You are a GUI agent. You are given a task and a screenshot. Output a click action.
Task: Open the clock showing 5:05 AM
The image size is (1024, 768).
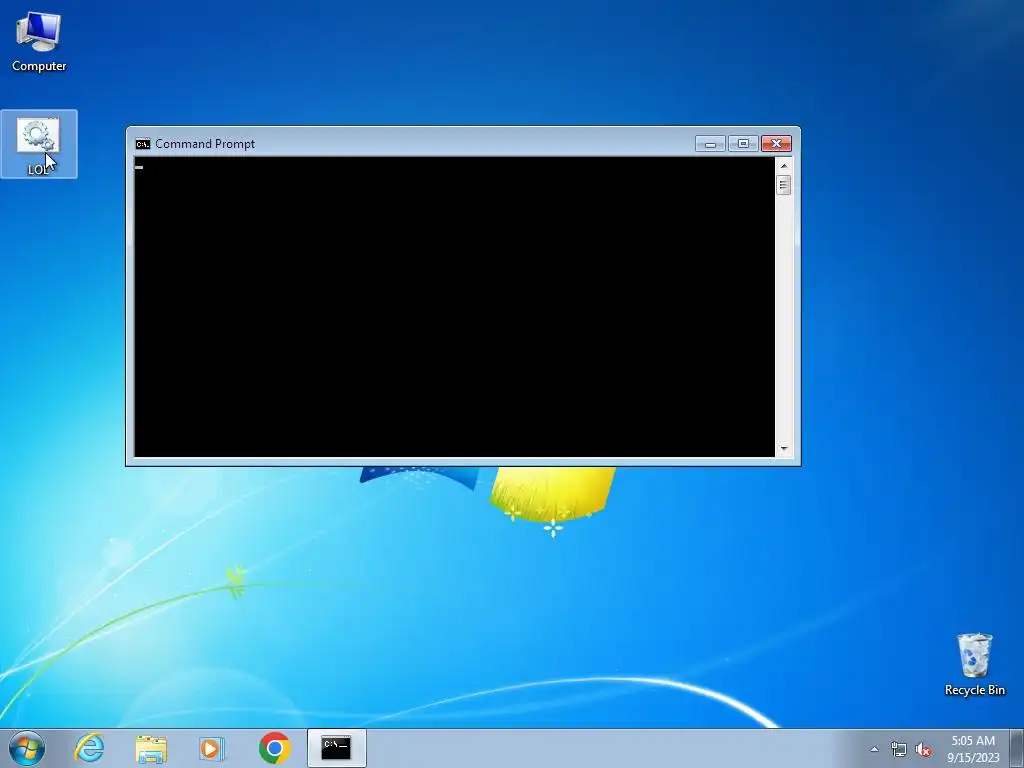point(973,749)
